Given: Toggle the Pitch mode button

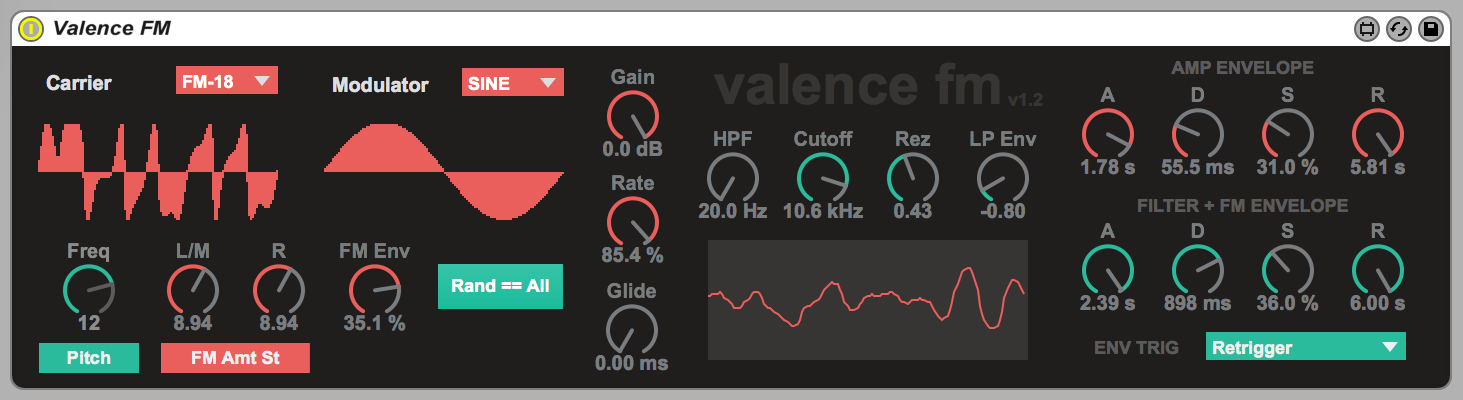Looking at the screenshot, I should click(89, 358).
